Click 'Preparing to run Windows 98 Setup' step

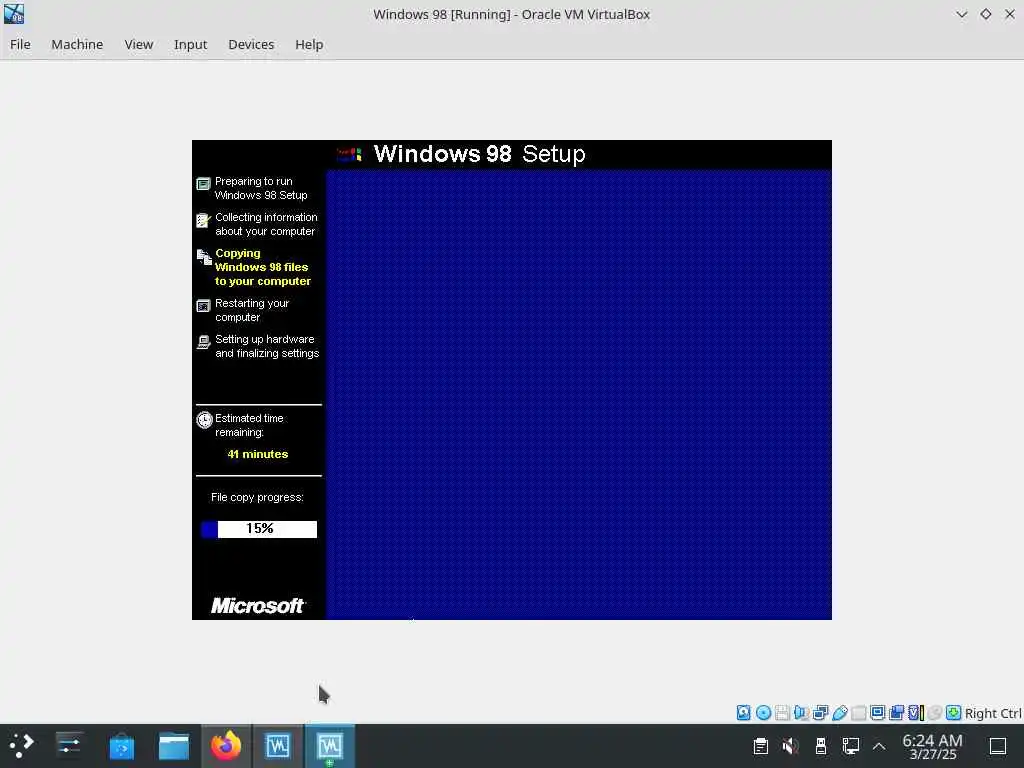[x=261, y=188]
